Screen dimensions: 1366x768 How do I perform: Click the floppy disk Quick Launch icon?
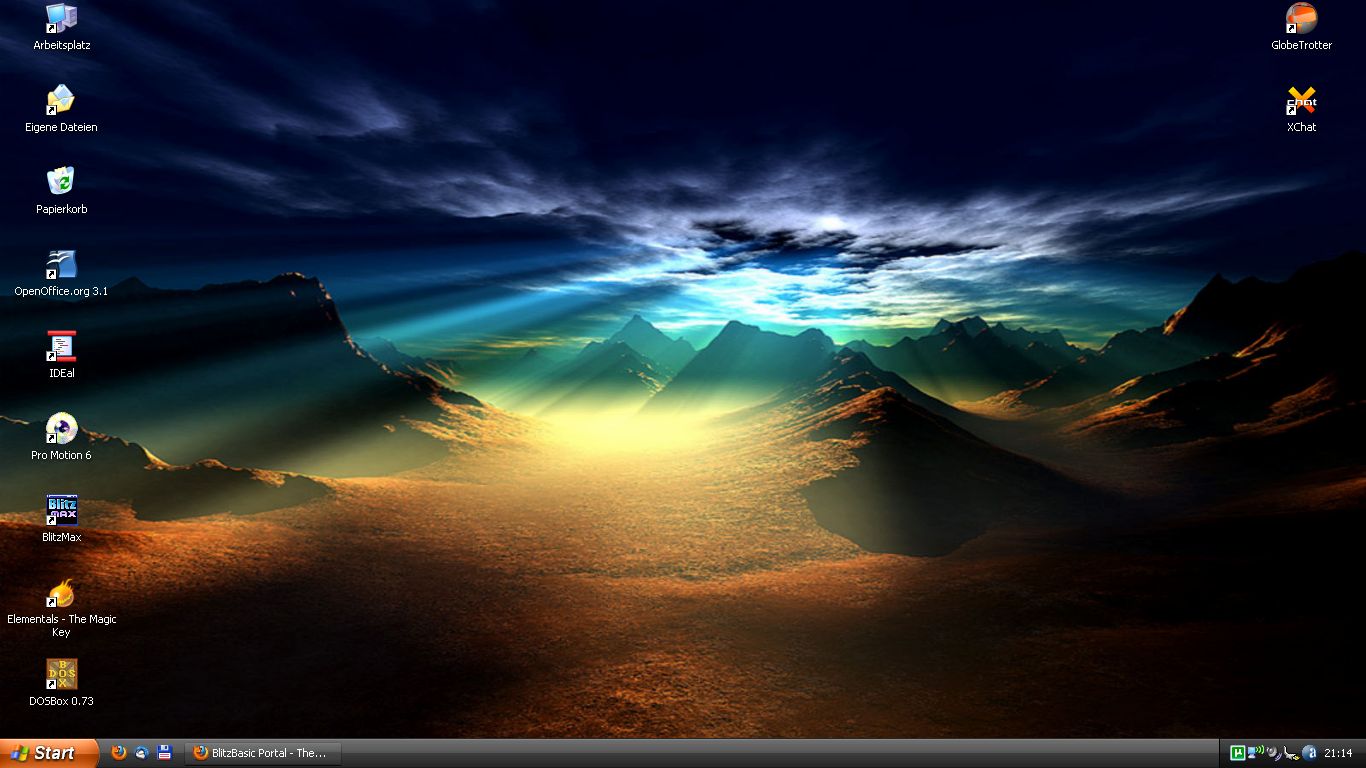[x=165, y=753]
